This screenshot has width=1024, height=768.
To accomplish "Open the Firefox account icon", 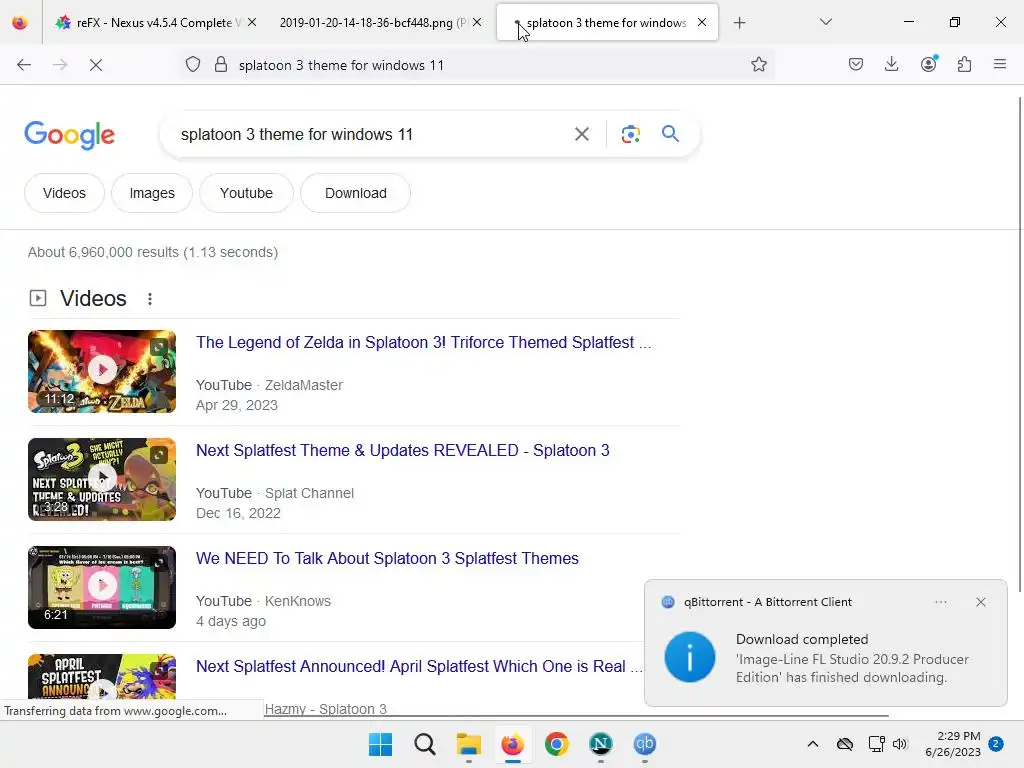I will [929, 64].
